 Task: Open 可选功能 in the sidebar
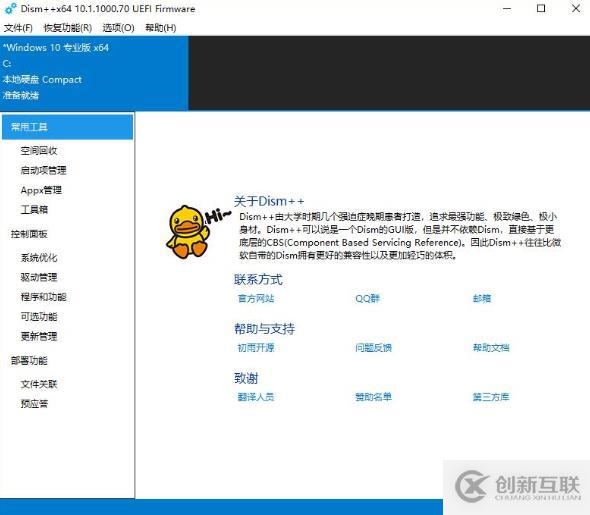pos(39,317)
